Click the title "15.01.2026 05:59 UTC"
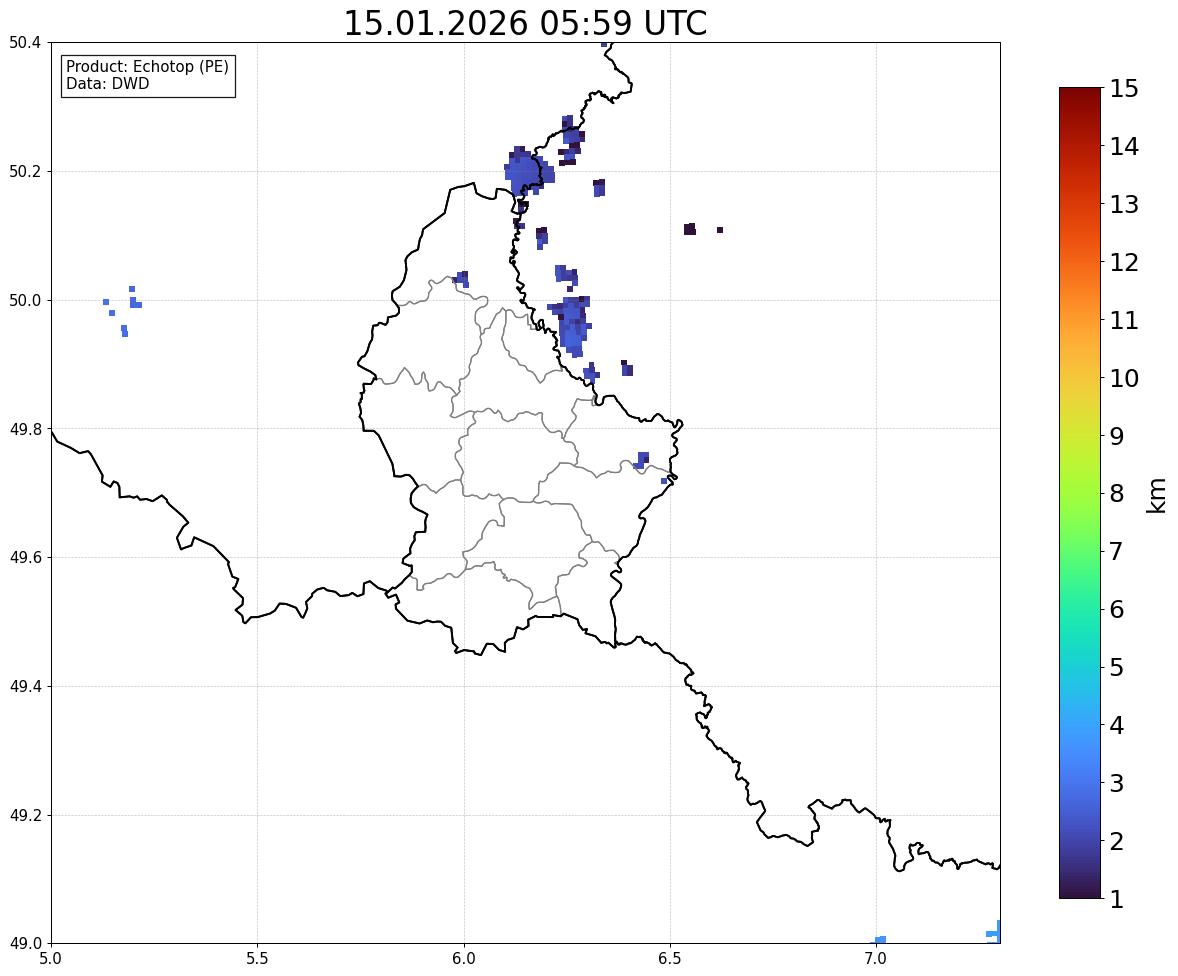 [524, 23]
